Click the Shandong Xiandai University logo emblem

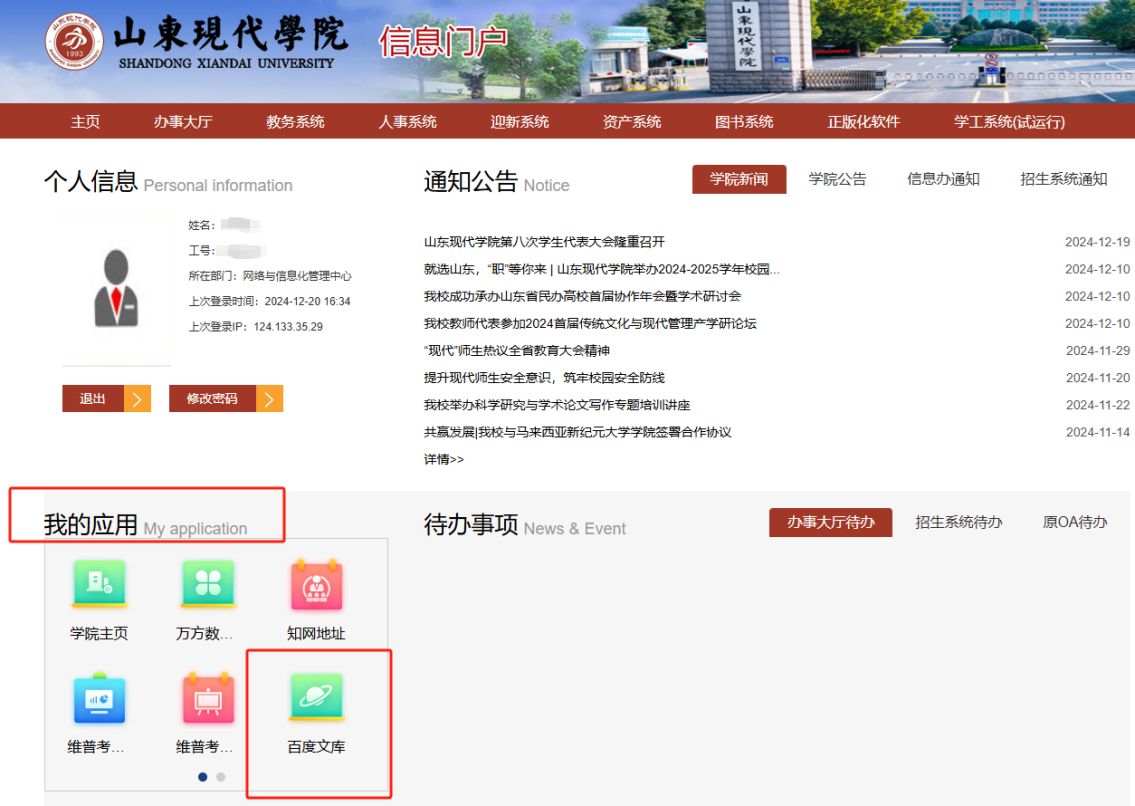[x=74, y=42]
